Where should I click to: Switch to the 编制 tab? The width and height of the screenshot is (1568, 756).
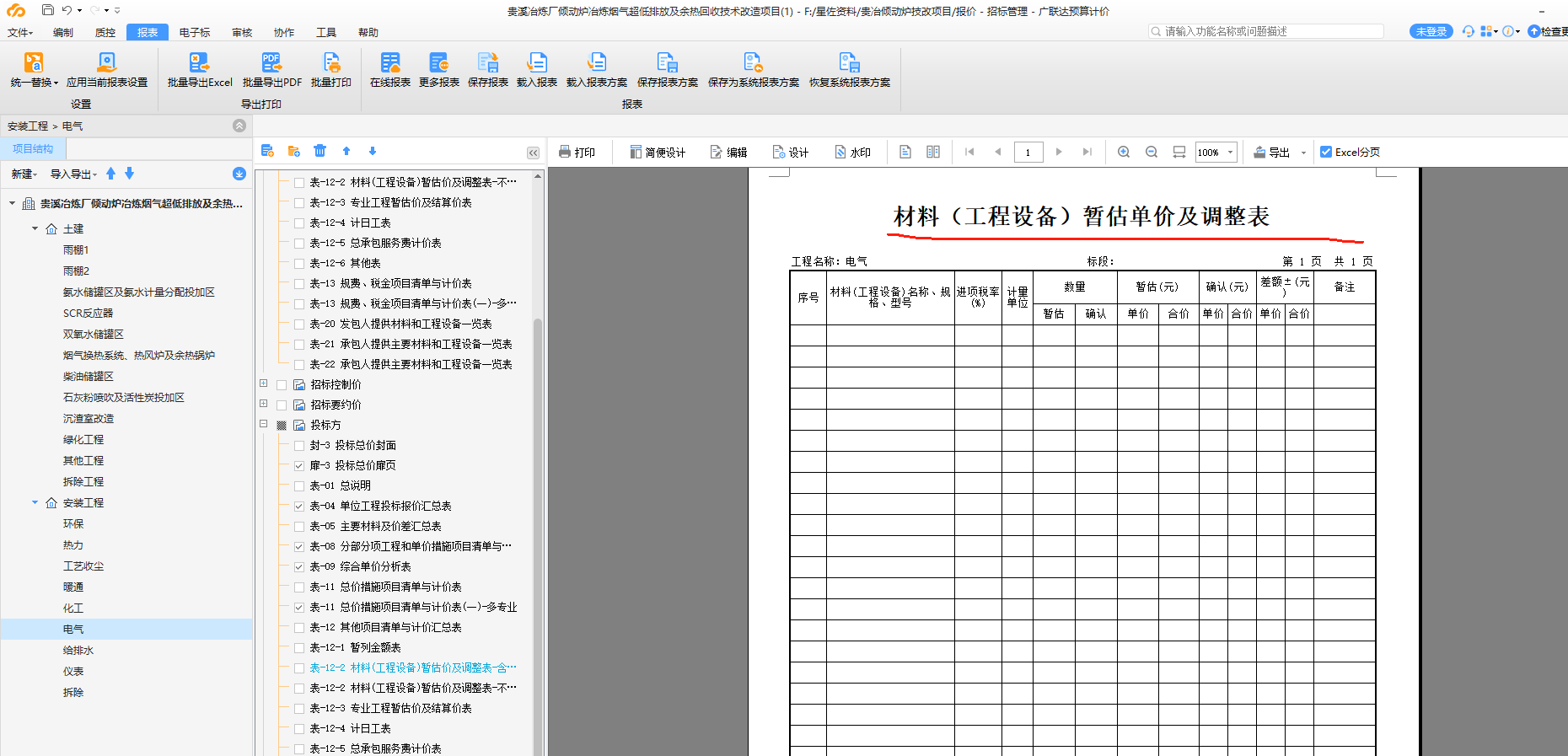(63, 32)
